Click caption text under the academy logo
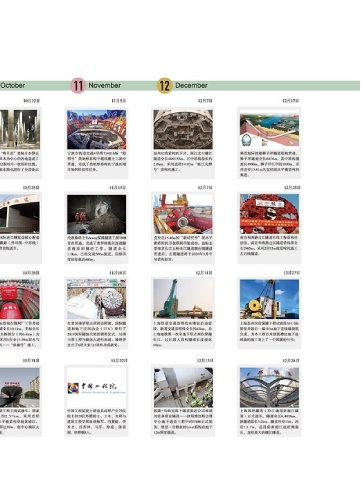This screenshot has width=361, height=480. [96, 421]
